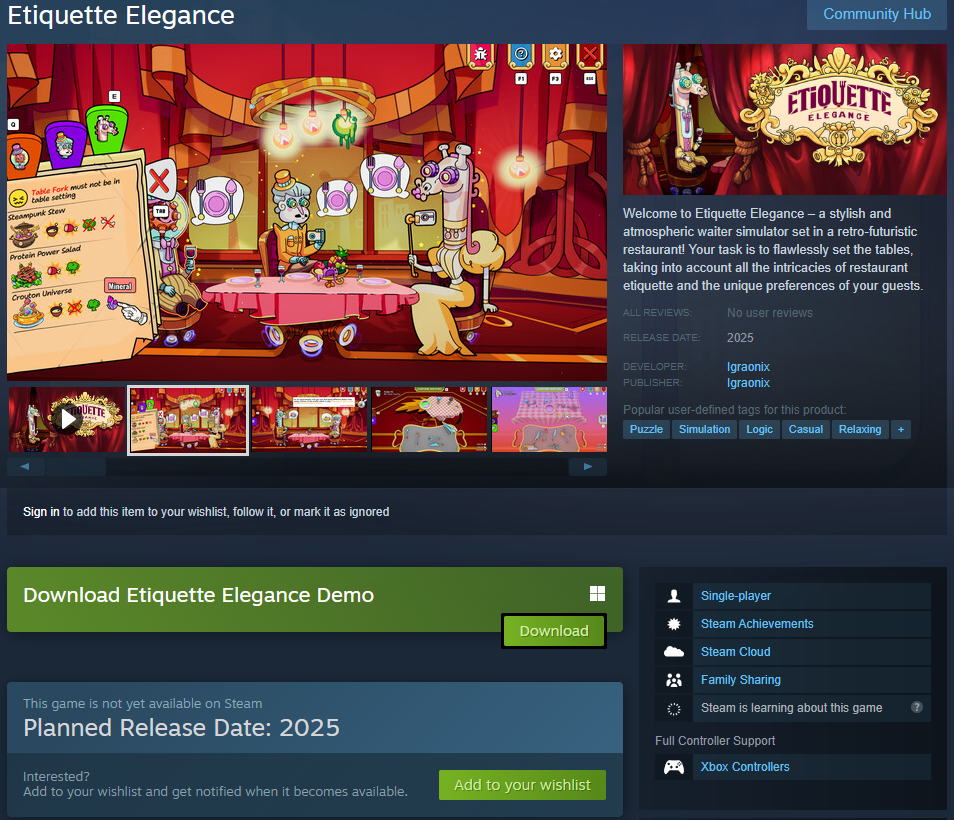Viewport: 954px width, 820px height.
Task: Click the question mark help icon
Action: [916, 707]
